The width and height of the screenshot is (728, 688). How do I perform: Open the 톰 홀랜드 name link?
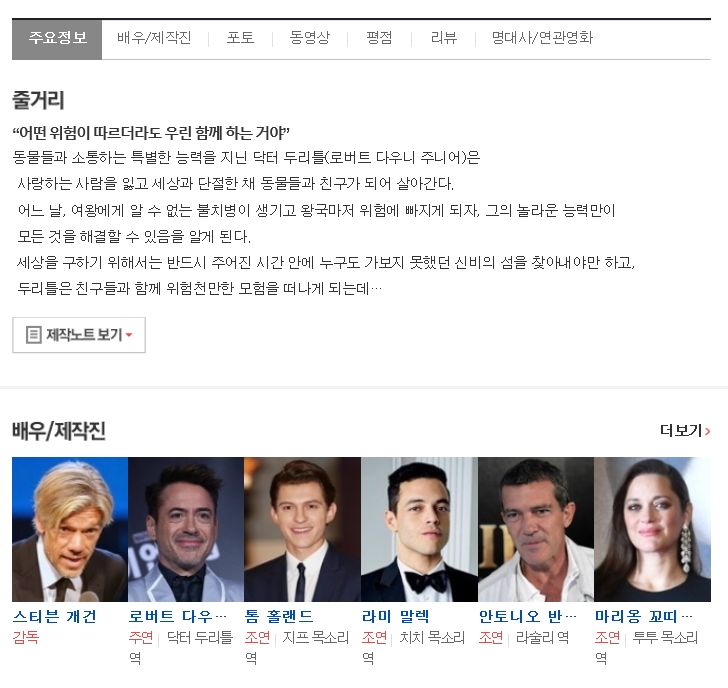pyautogui.click(x=279, y=616)
